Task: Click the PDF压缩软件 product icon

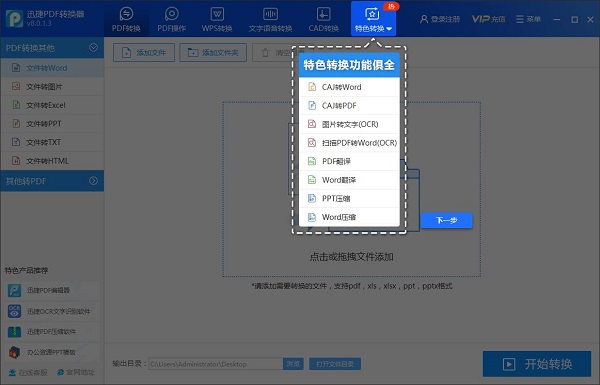Action: [x=15, y=331]
